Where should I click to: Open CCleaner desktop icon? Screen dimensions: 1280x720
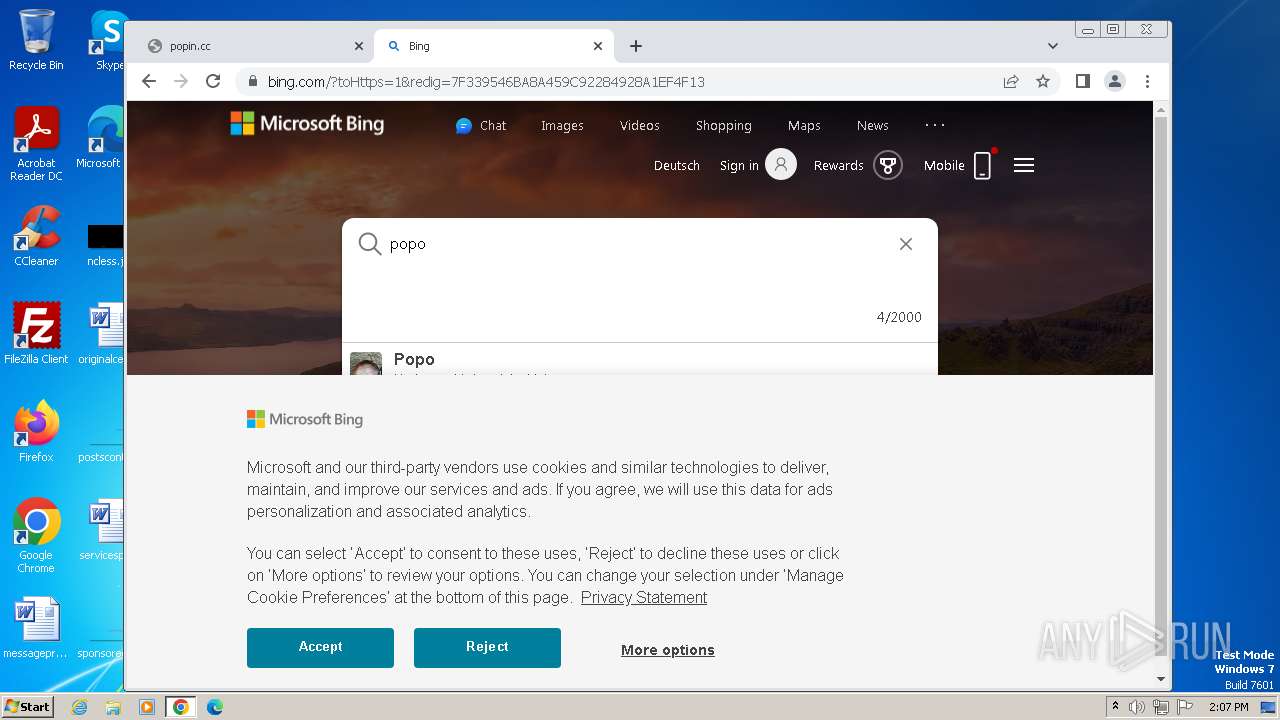click(36, 236)
